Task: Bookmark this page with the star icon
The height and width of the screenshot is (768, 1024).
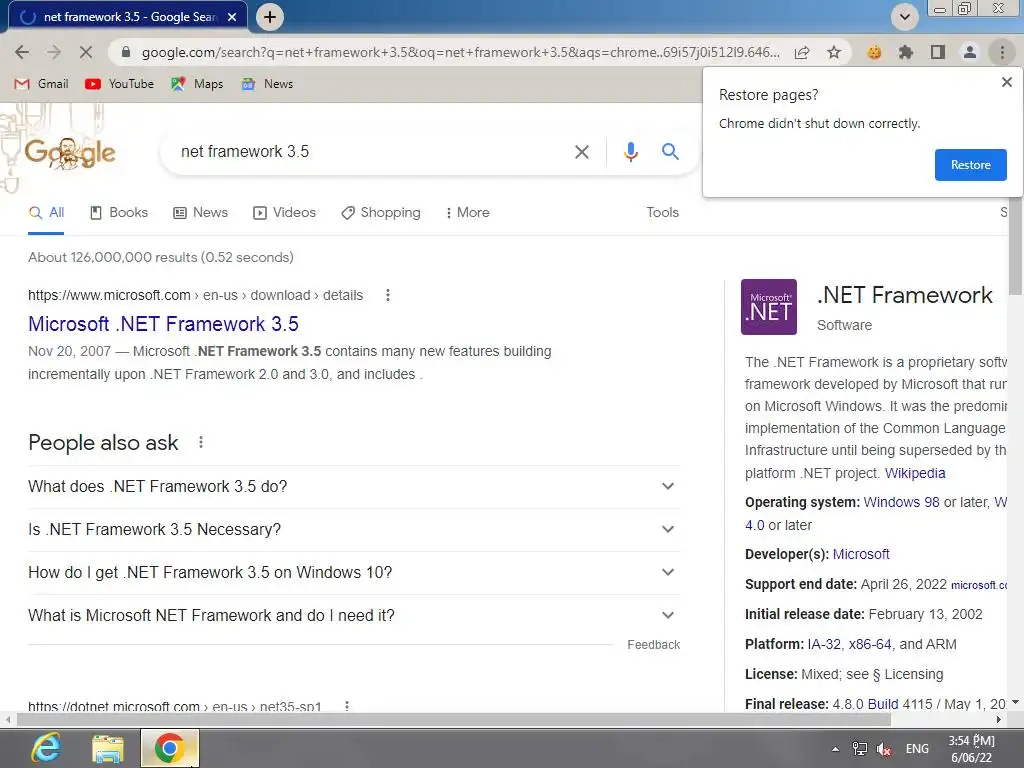Action: pyautogui.click(x=834, y=52)
